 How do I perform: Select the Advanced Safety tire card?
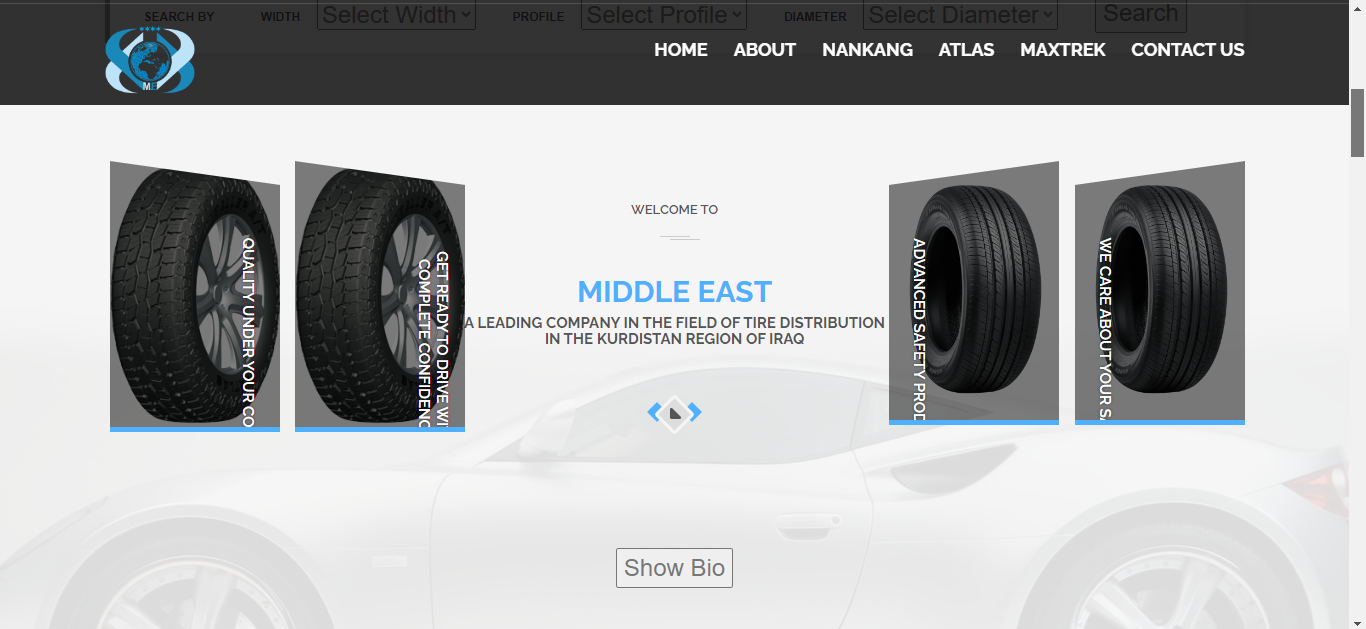(x=974, y=293)
